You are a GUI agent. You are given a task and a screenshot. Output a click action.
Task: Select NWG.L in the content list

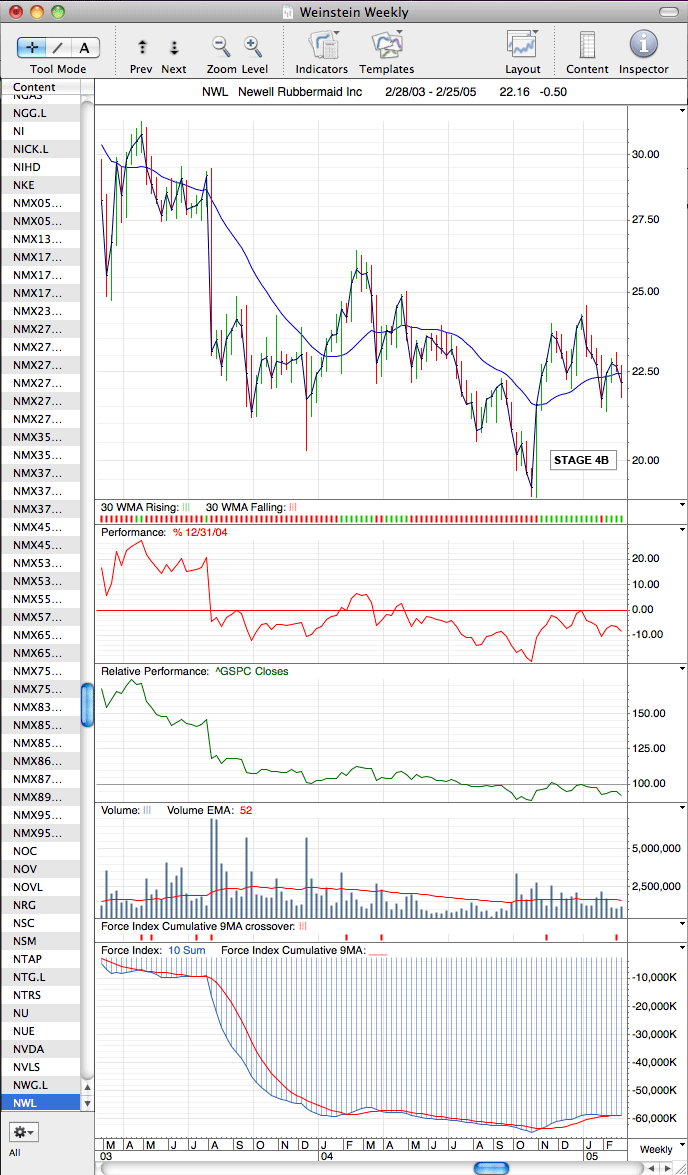[40, 1085]
